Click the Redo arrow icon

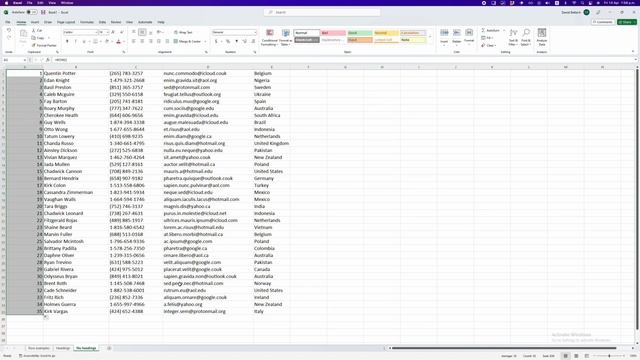coord(9,38)
